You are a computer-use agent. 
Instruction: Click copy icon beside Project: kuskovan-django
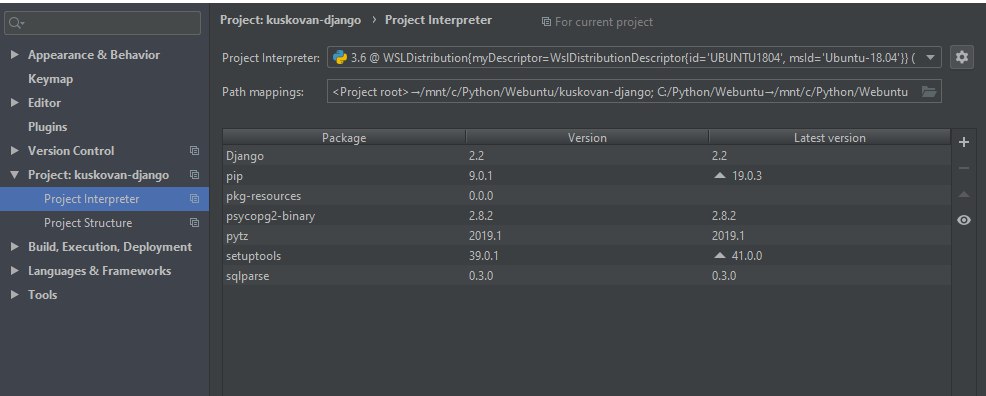pos(194,175)
